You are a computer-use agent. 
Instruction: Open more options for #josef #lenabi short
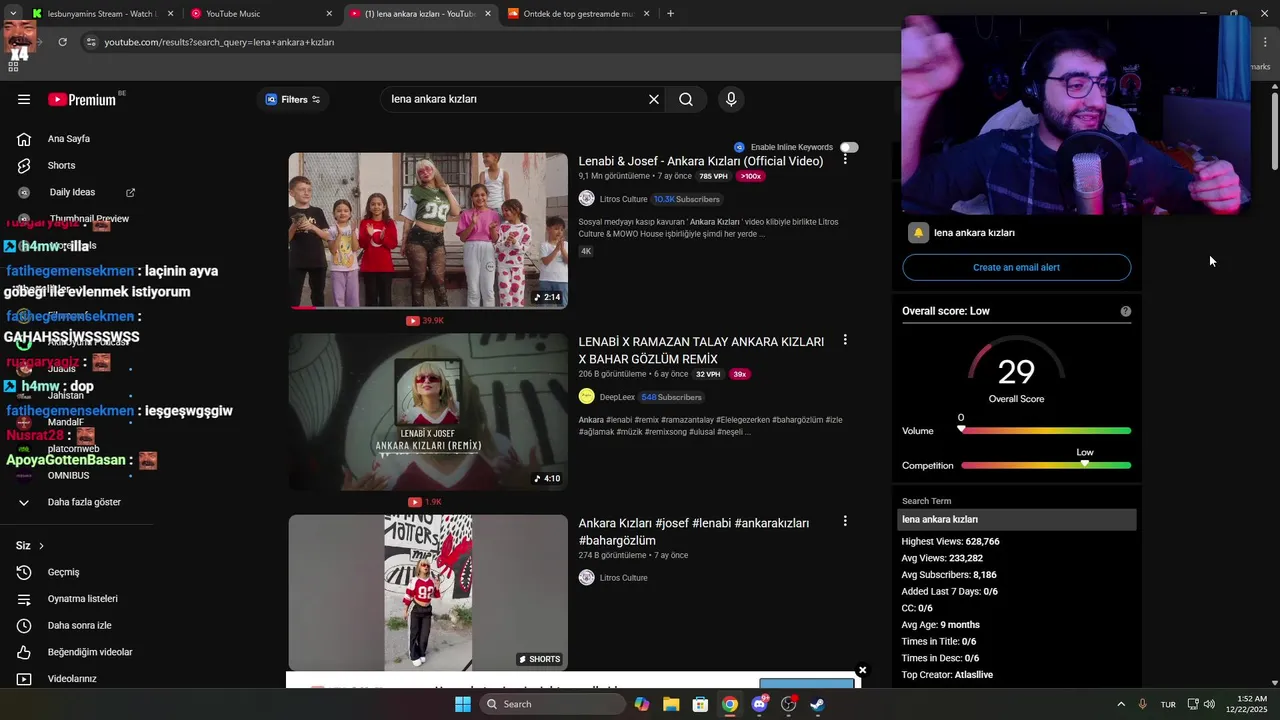tap(845, 521)
